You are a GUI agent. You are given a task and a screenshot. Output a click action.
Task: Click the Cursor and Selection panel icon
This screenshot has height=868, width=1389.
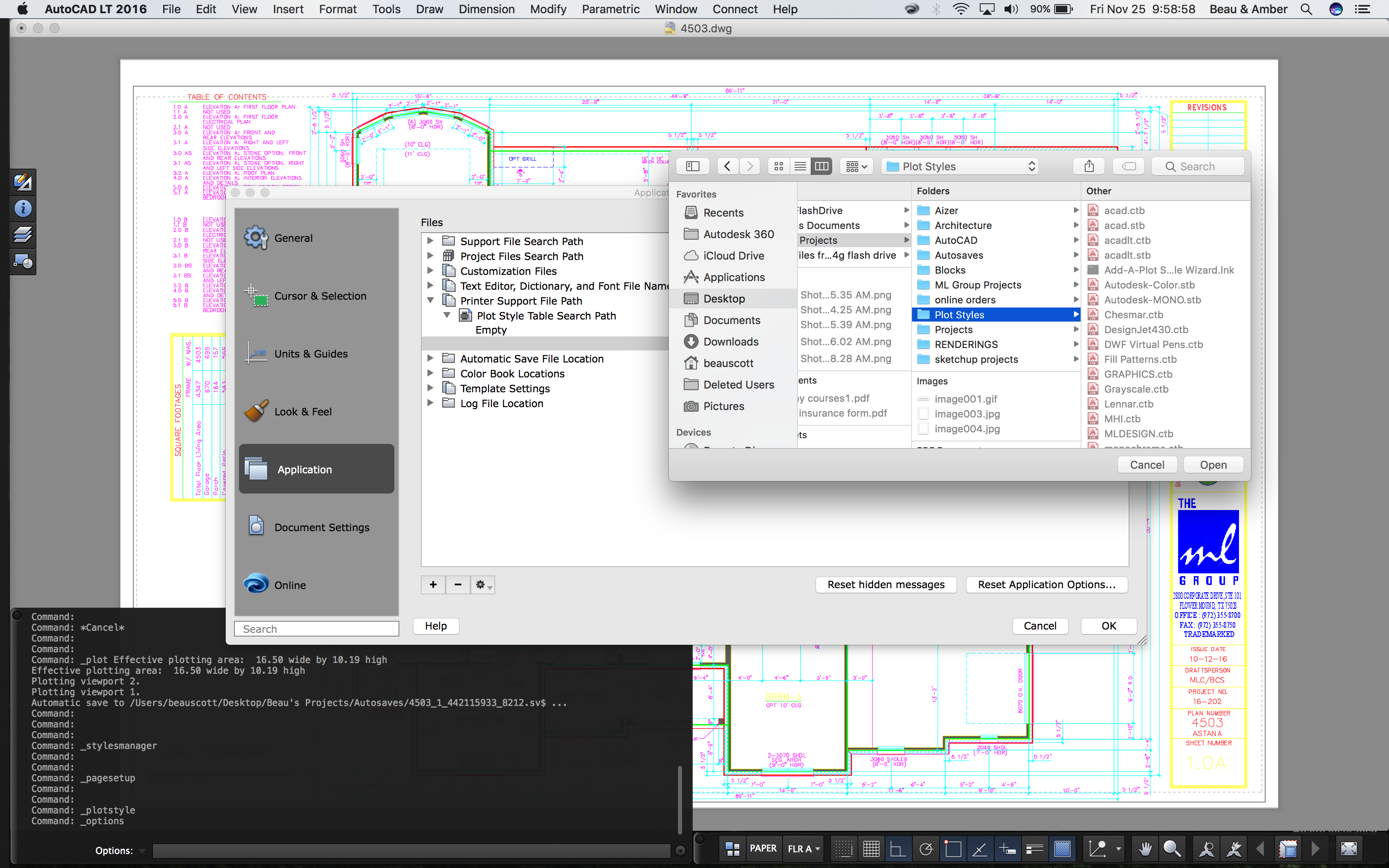point(258,295)
